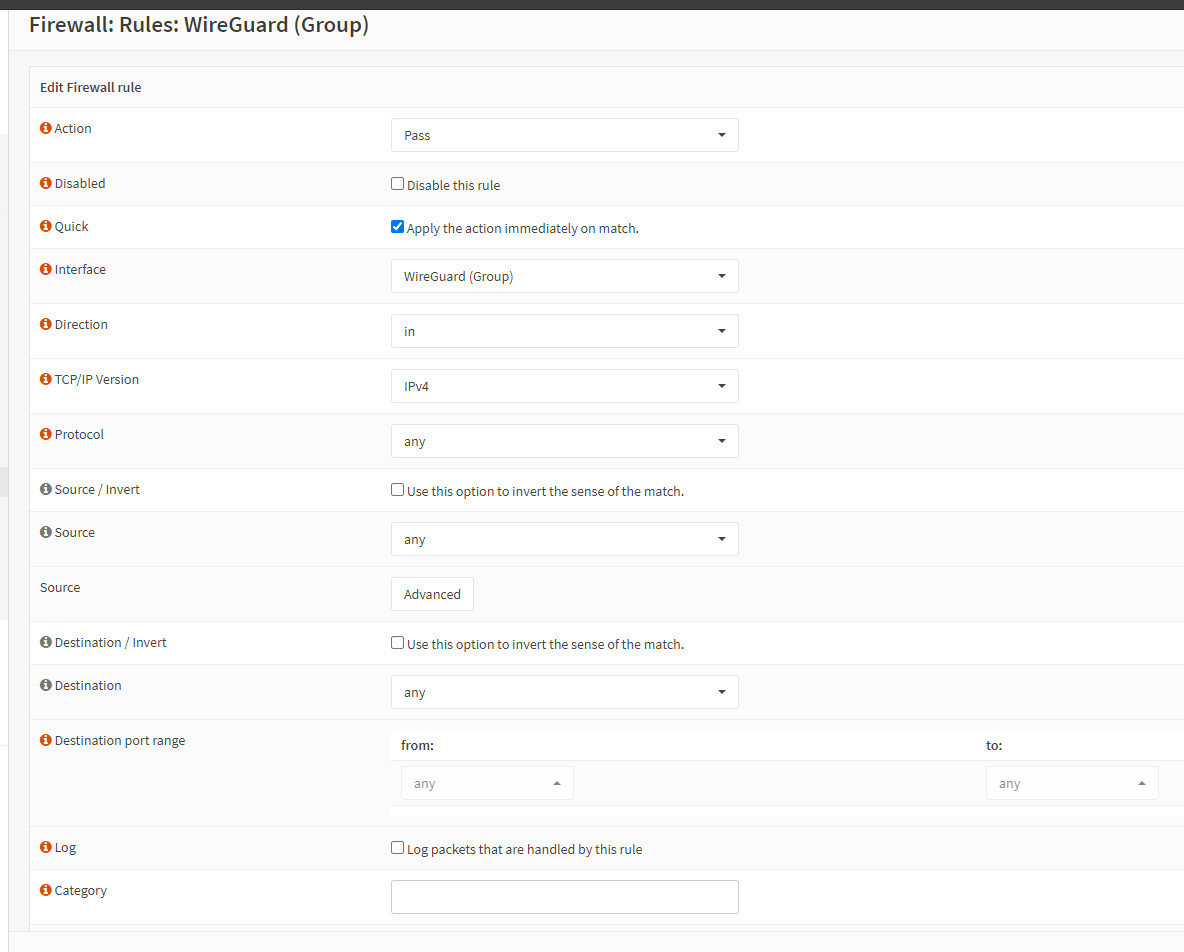Open the Direction dropdown set to in
The image size is (1184, 952).
point(564,331)
